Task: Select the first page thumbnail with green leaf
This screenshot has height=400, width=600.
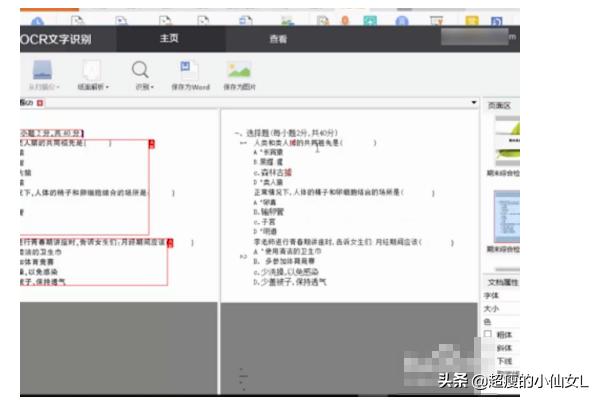Action: tap(507, 140)
